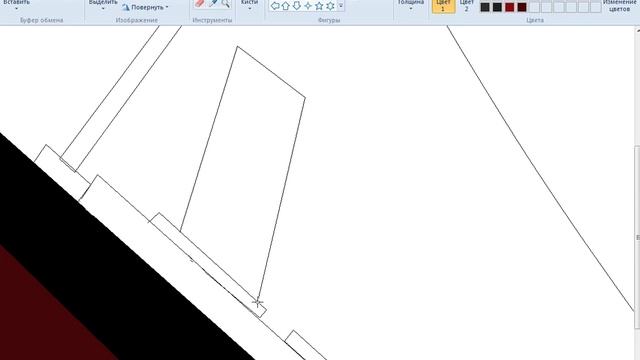Select the first empty custom color slot
640x360 pixels.
tap(534, 7)
